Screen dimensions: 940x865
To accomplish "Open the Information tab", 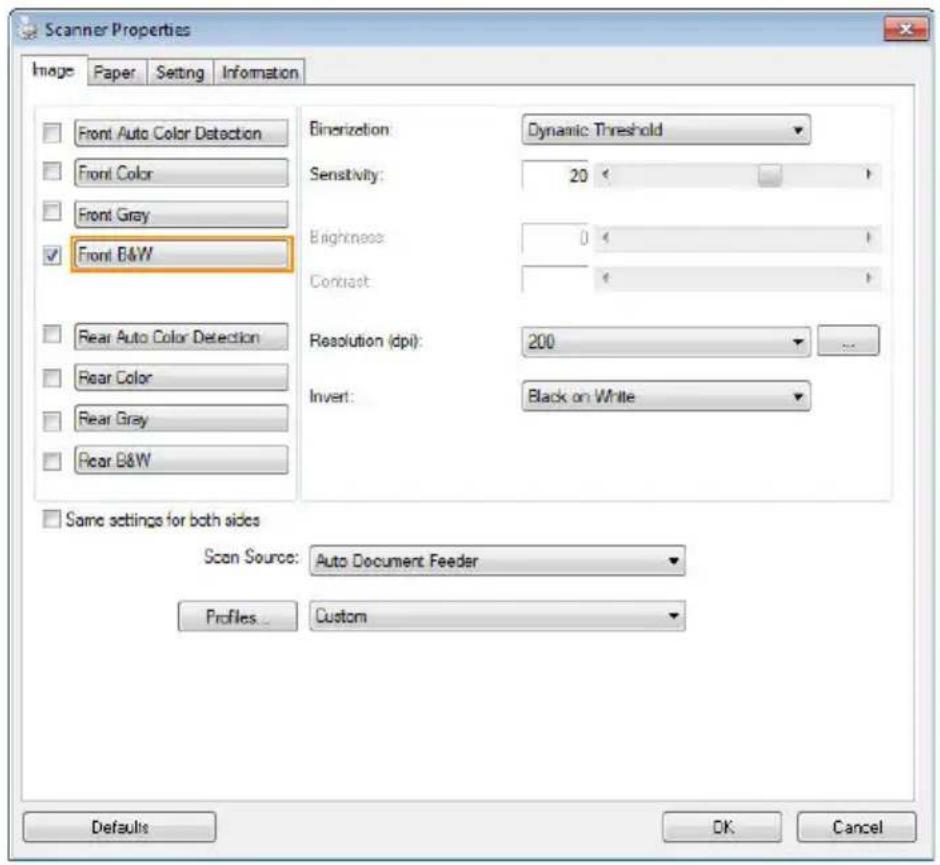I will point(260,73).
